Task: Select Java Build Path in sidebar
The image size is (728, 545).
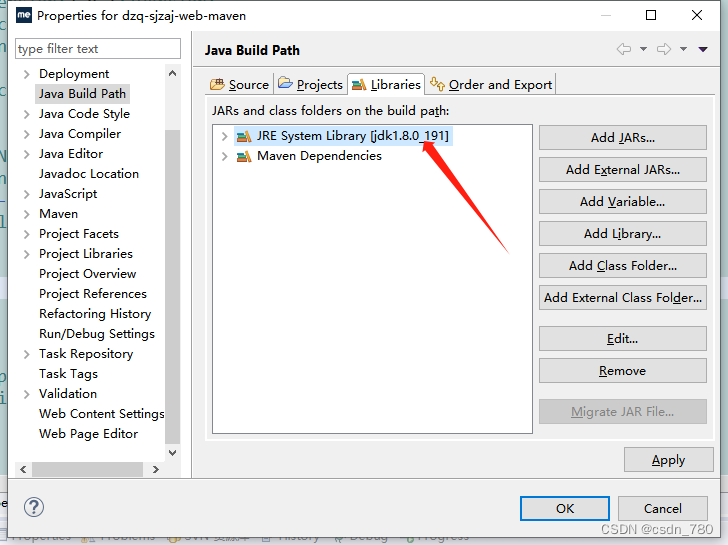Action: pyautogui.click(x=82, y=94)
